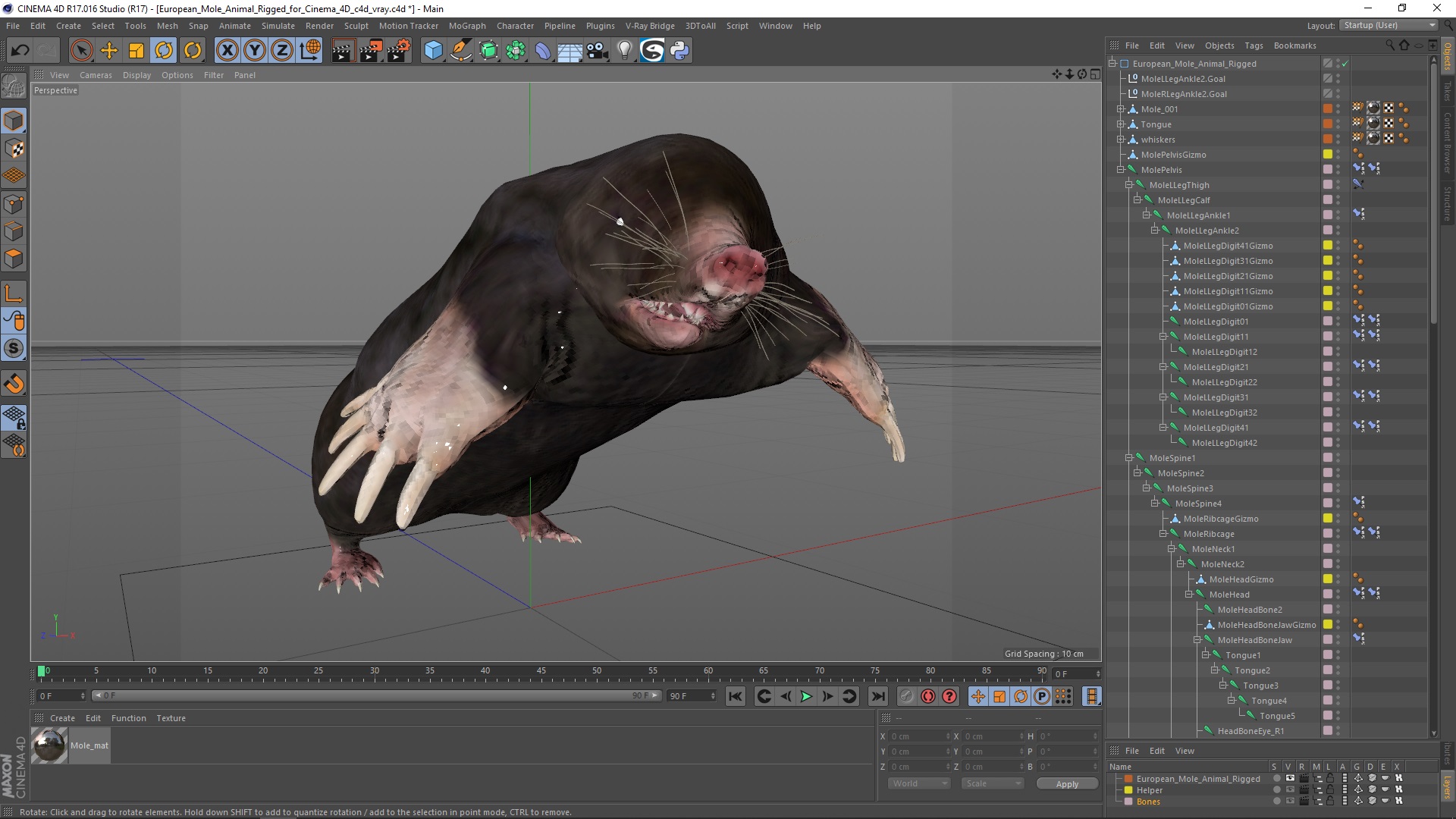The image size is (1456, 819).
Task: Open the Scale dropdown in coordinates
Action: tap(992, 783)
